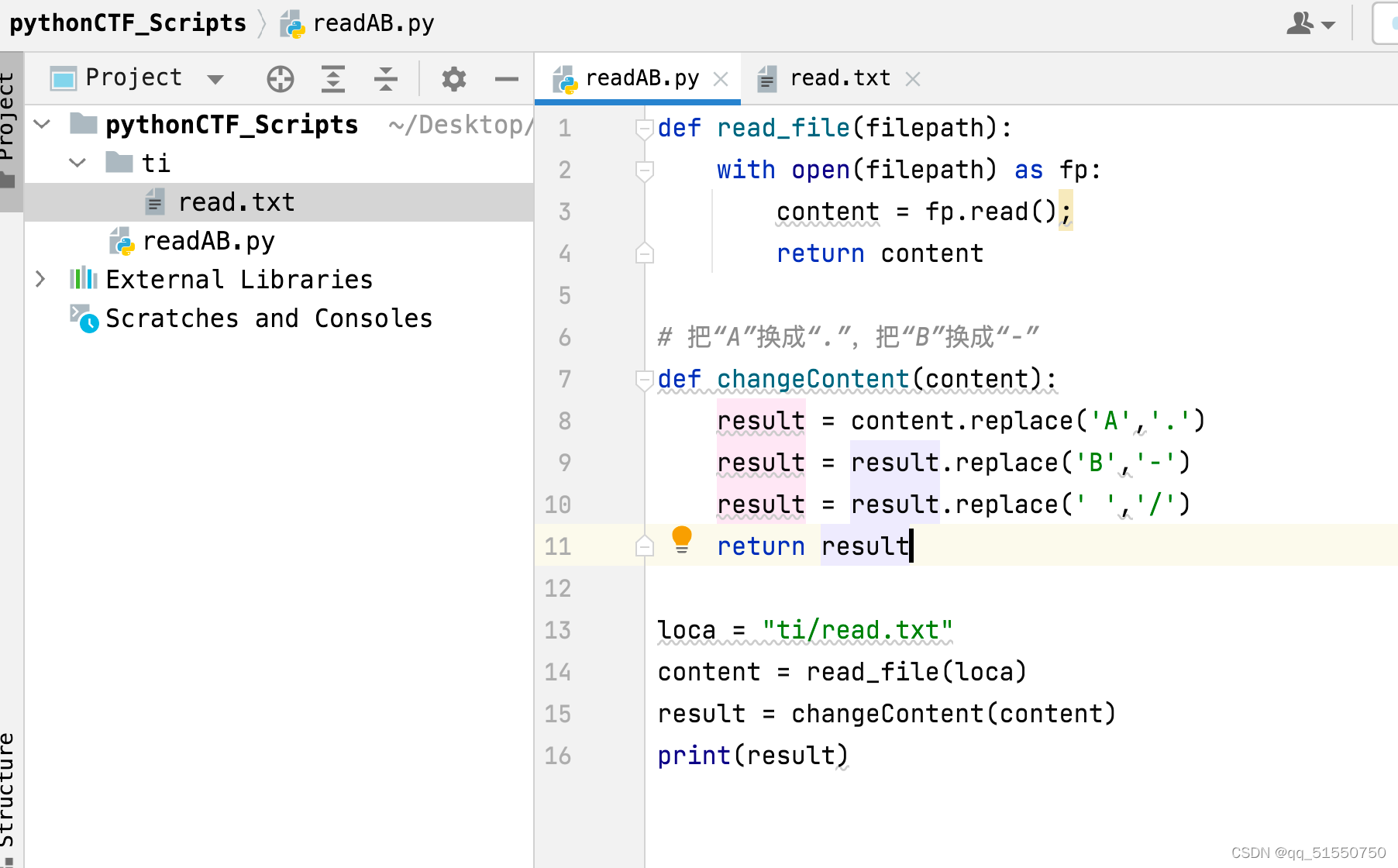Click line number 13 in the gutter
This screenshot has width=1398, height=868.
[558, 630]
